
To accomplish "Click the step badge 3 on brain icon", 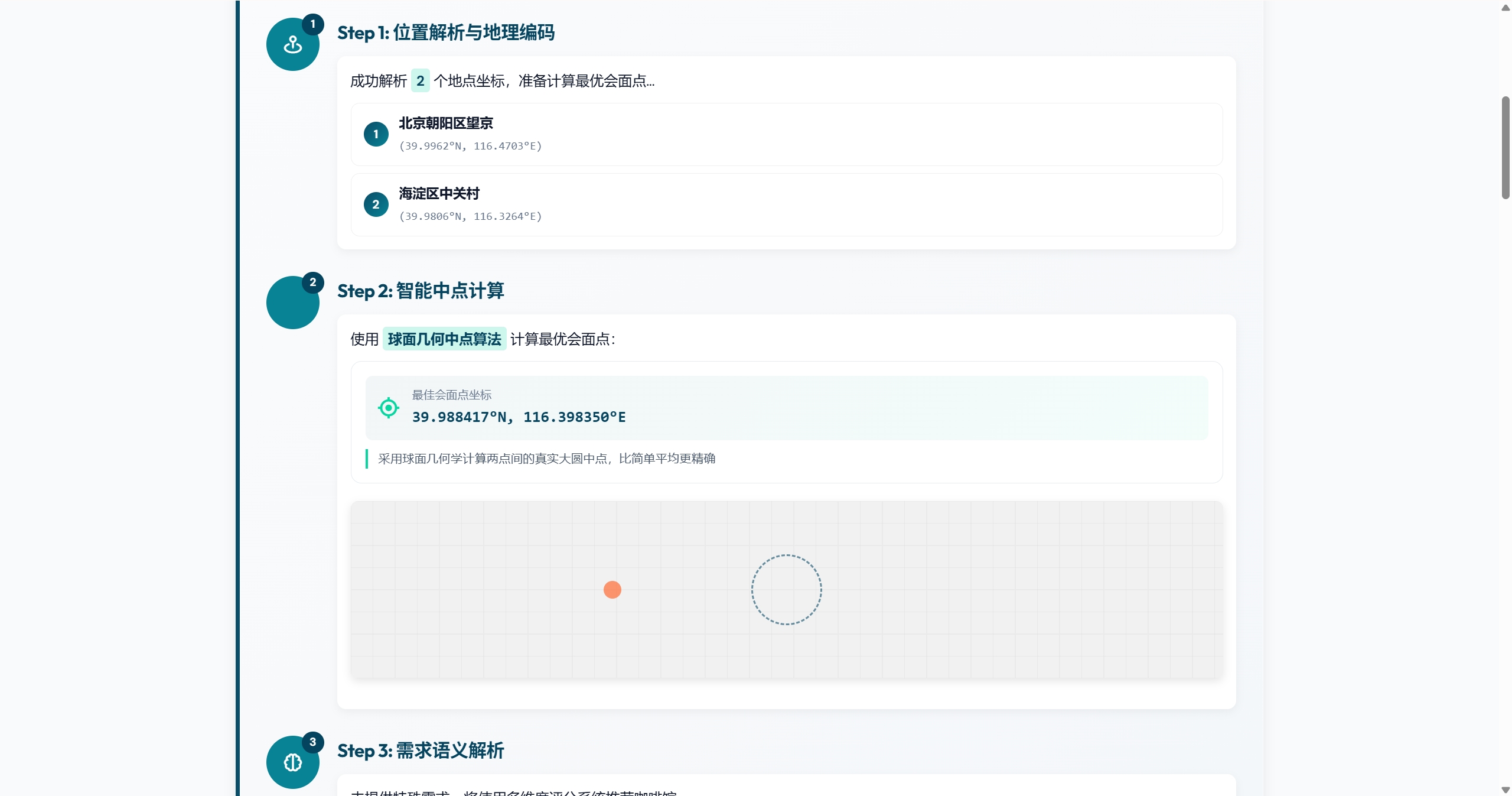I will [312, 742].
